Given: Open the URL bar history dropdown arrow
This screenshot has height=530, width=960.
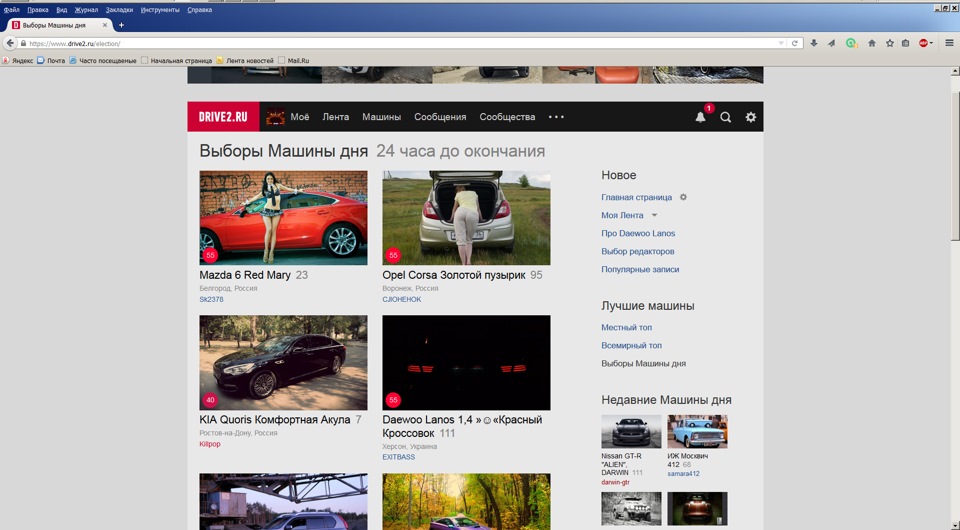Looking at the screenshot, I should (x=781, y=43).
